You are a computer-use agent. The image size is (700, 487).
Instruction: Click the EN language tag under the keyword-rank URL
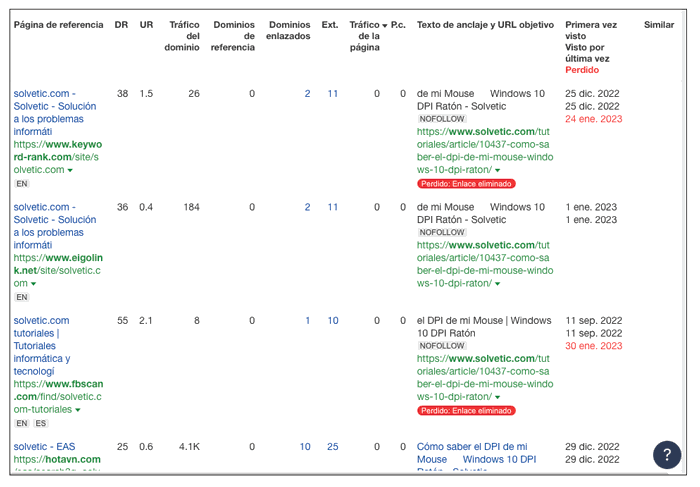tap(22, 184)
